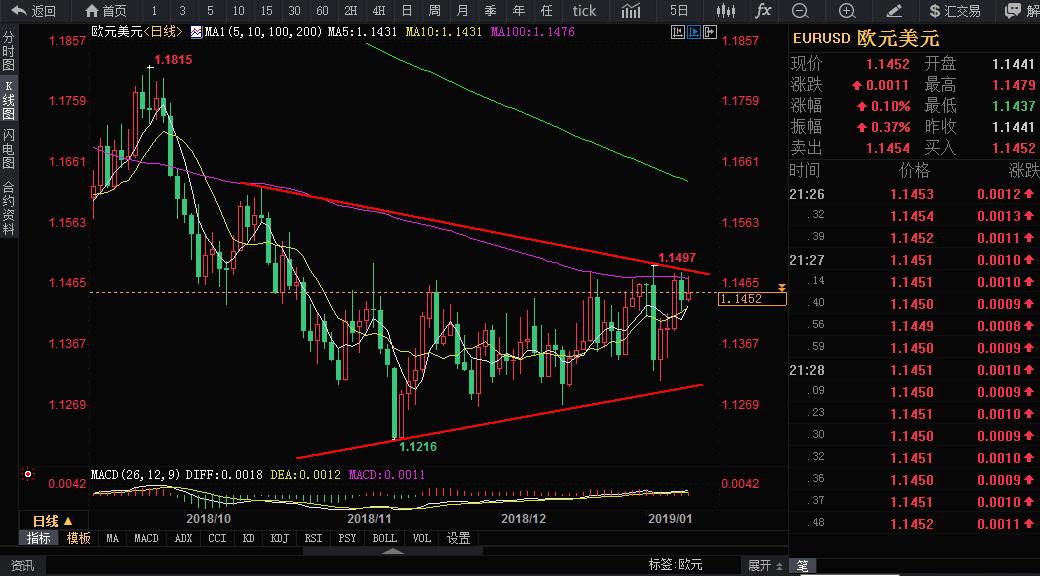Open 分时图 sidebar tab
Image resolution: width=1040 pixels, height=576 pixels.
tap(9, 51)
